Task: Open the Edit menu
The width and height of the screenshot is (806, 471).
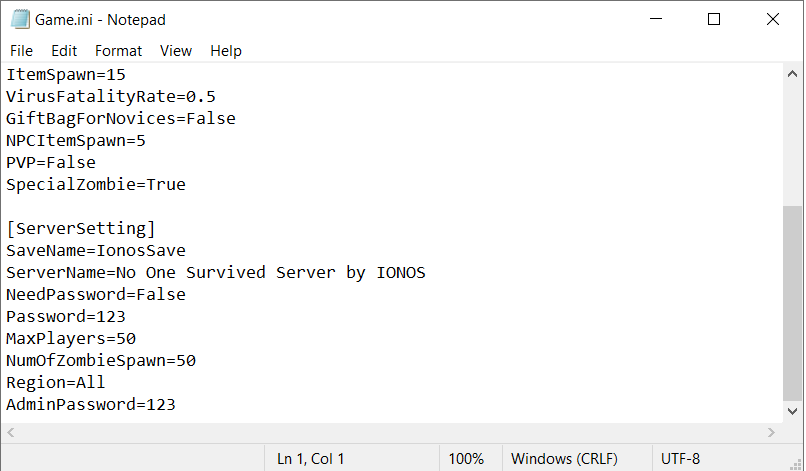Action: tap(64, 51)
